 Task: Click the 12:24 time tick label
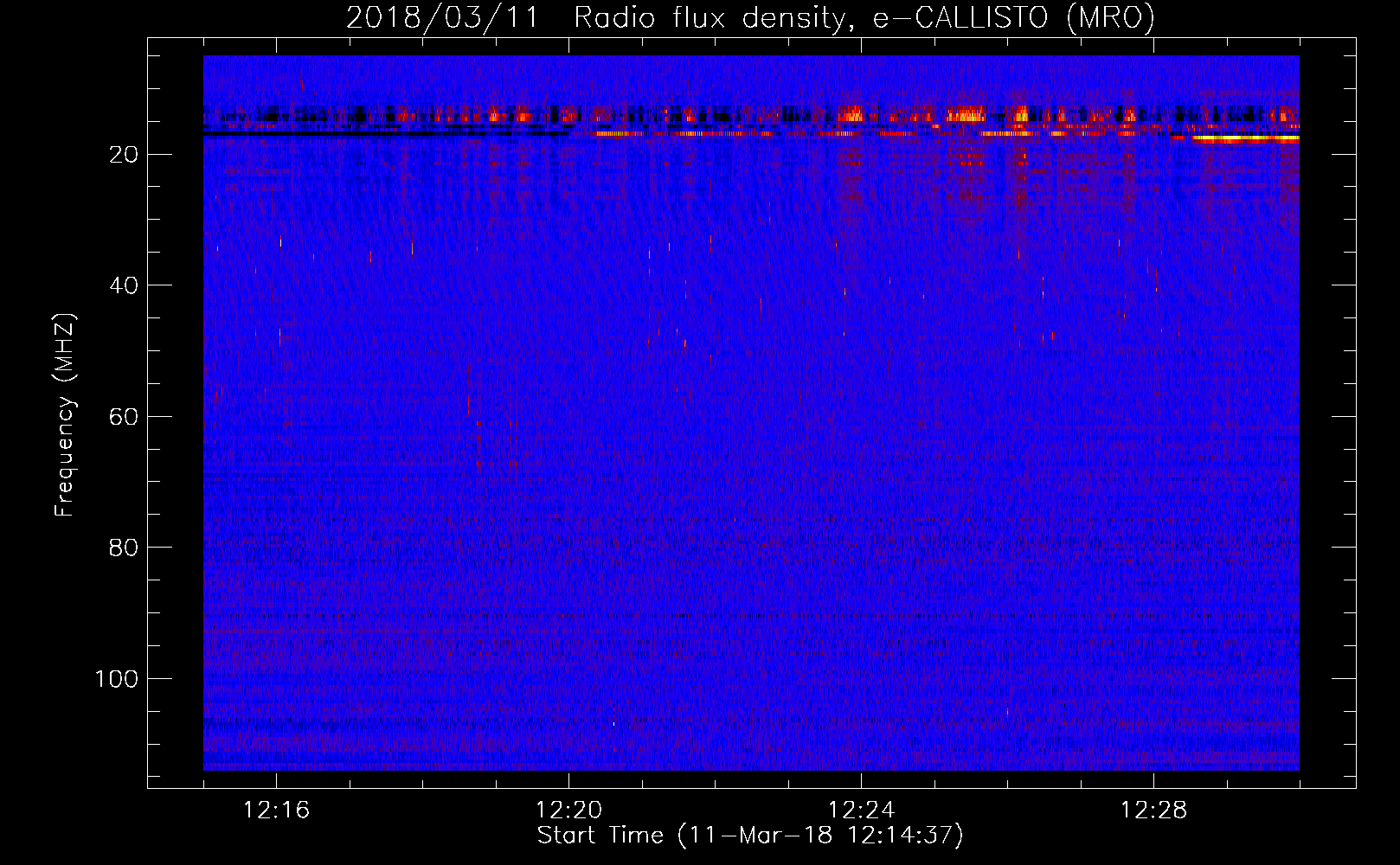coord(861,811)
